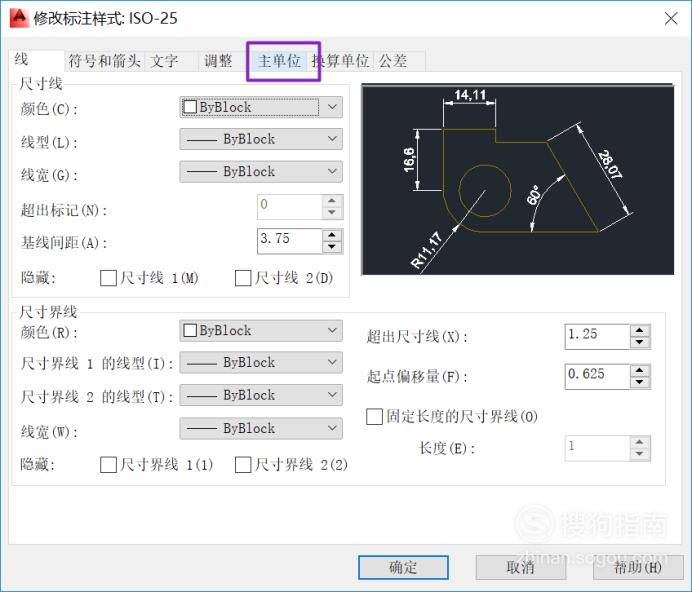Toggle hide 尺寸界线 1(1) checkbox
Viewport: 692px width, 592px height.
point(108,465)
